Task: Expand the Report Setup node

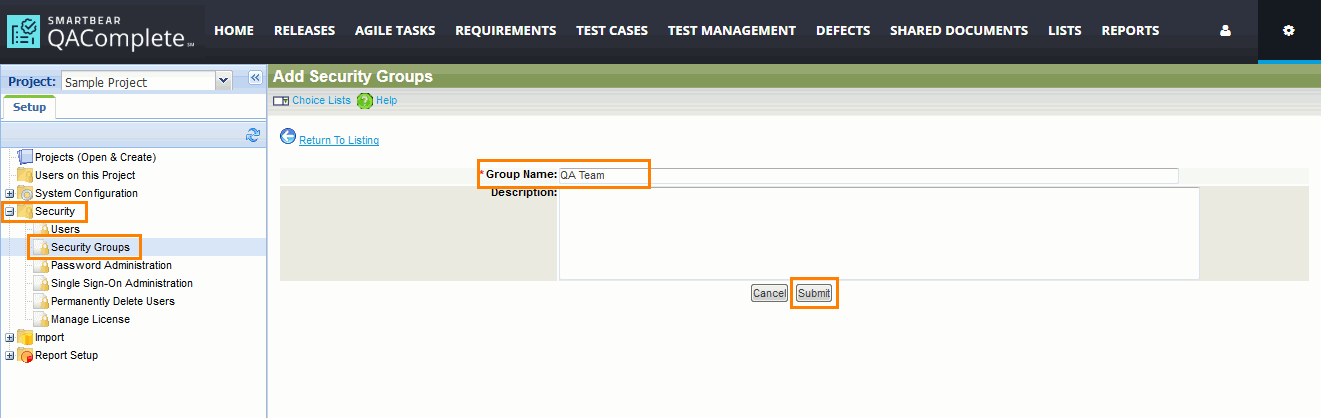Action: pyautogui.click(x=10, y=356)
